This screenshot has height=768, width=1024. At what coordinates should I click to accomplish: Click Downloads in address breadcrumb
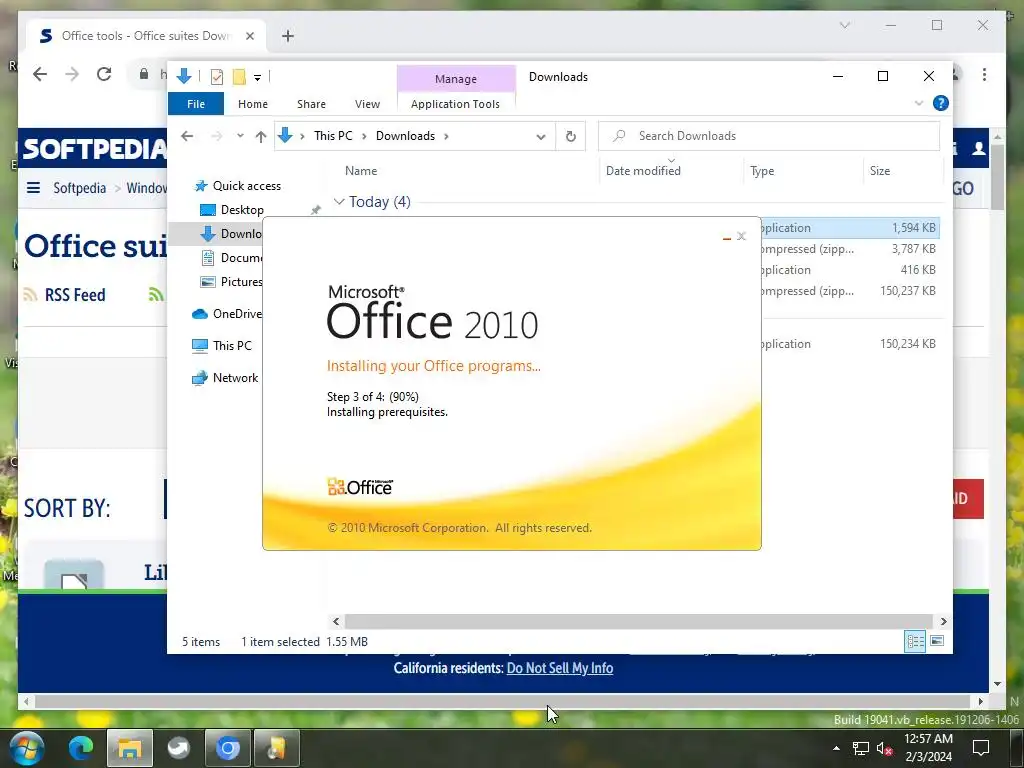(x=405, y=136)
